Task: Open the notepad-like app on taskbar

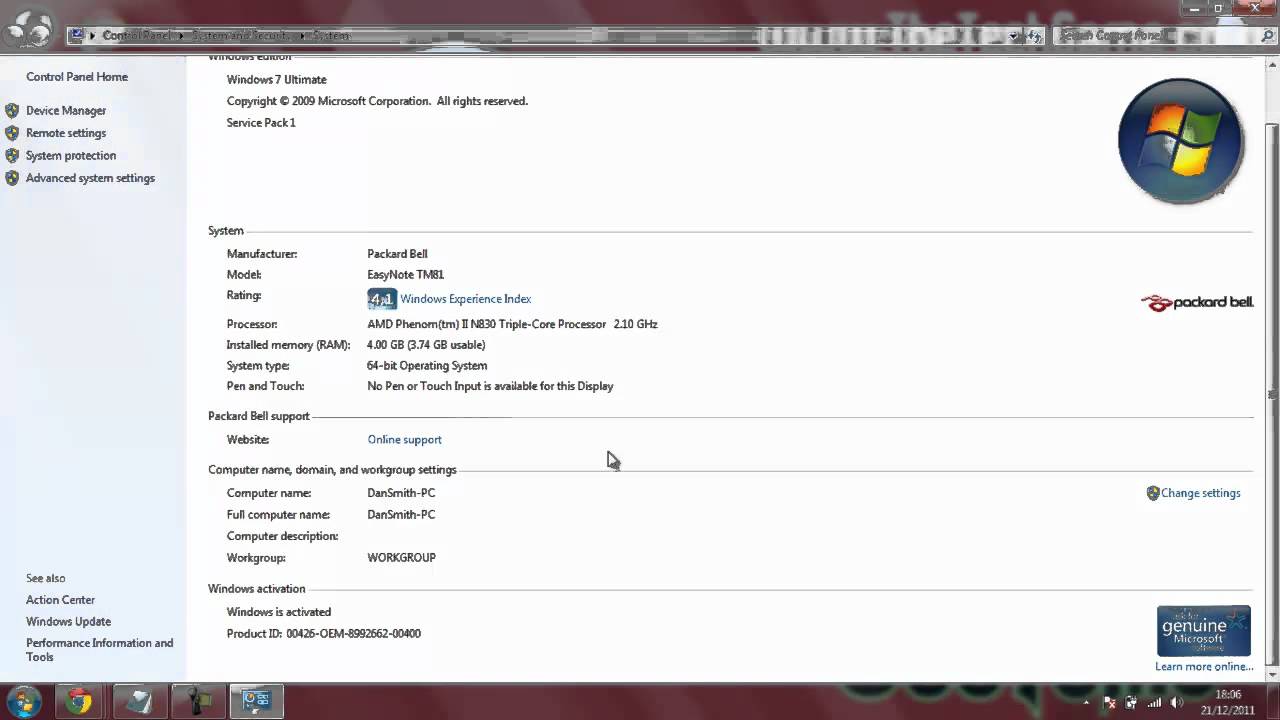Action: pos(139,702)
